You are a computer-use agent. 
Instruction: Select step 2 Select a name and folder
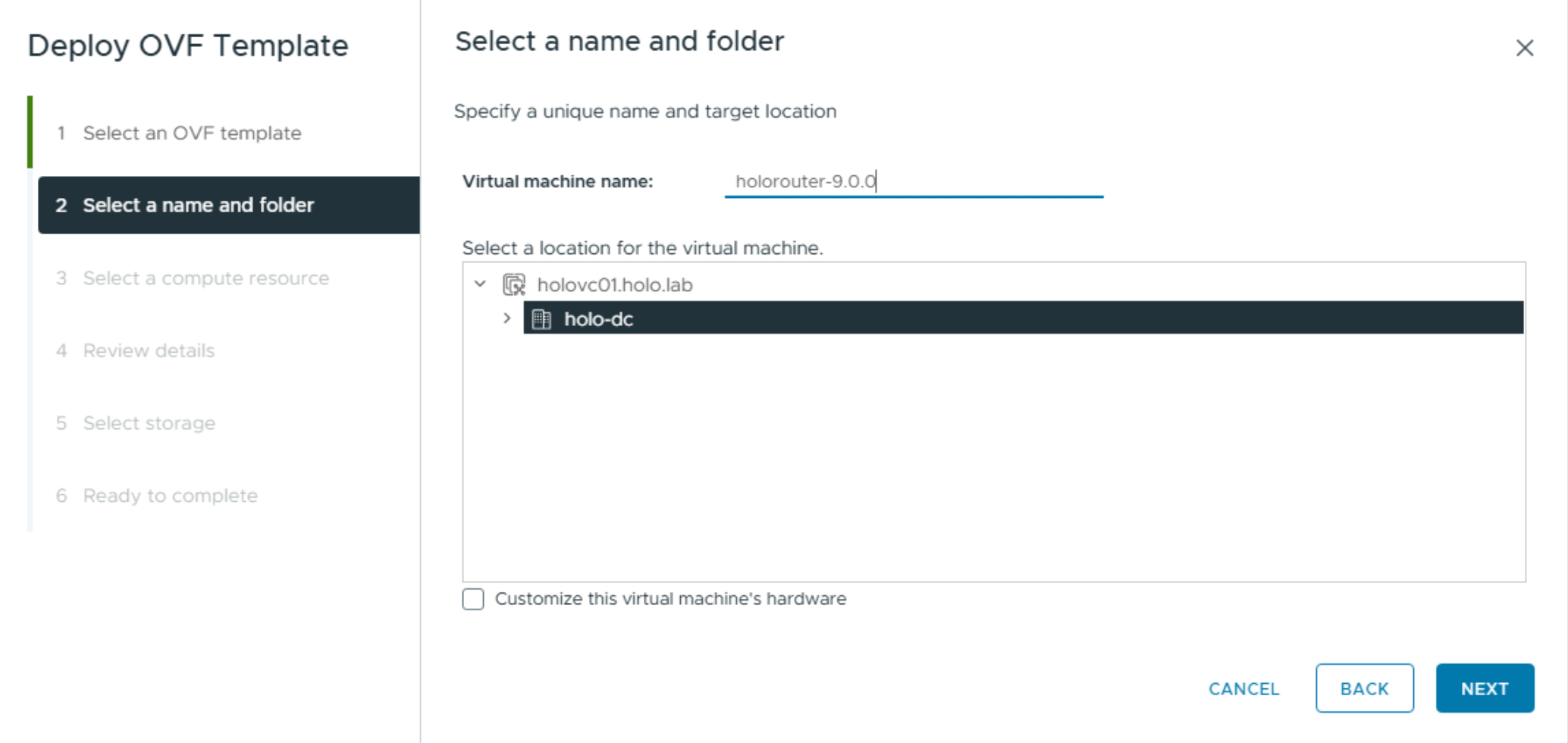tap(198, 205)
